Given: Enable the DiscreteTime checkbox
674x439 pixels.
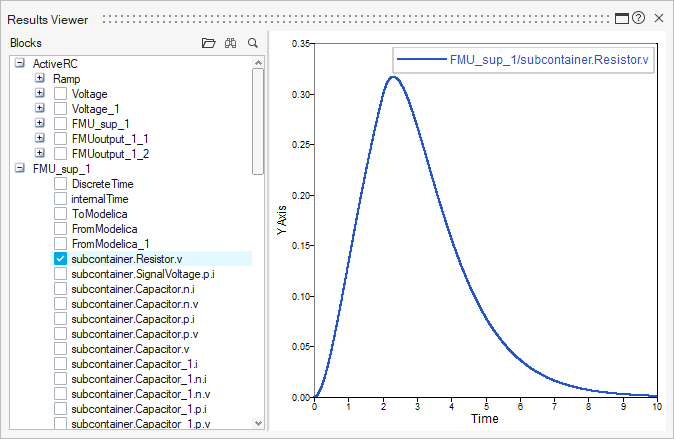Looking at the screenshot, I should [61, 184].
